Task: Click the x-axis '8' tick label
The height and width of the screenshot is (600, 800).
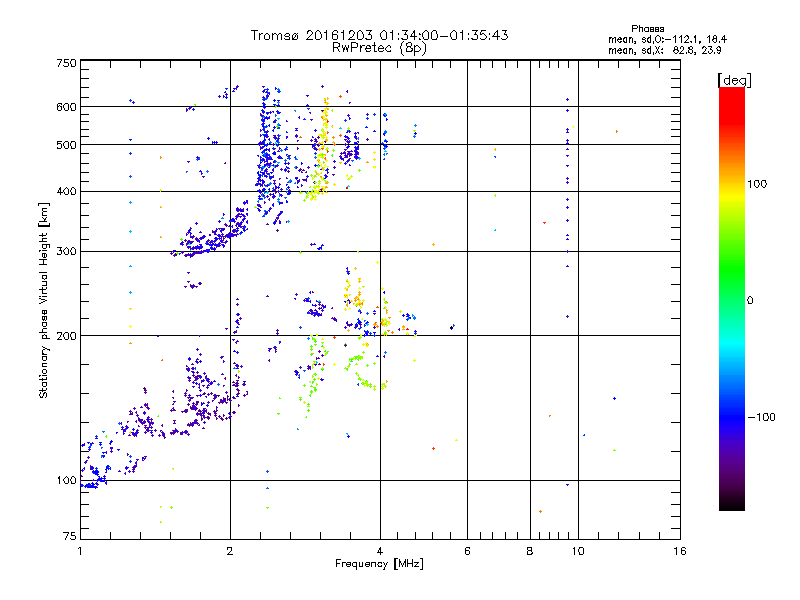Action: click(530, 551)
